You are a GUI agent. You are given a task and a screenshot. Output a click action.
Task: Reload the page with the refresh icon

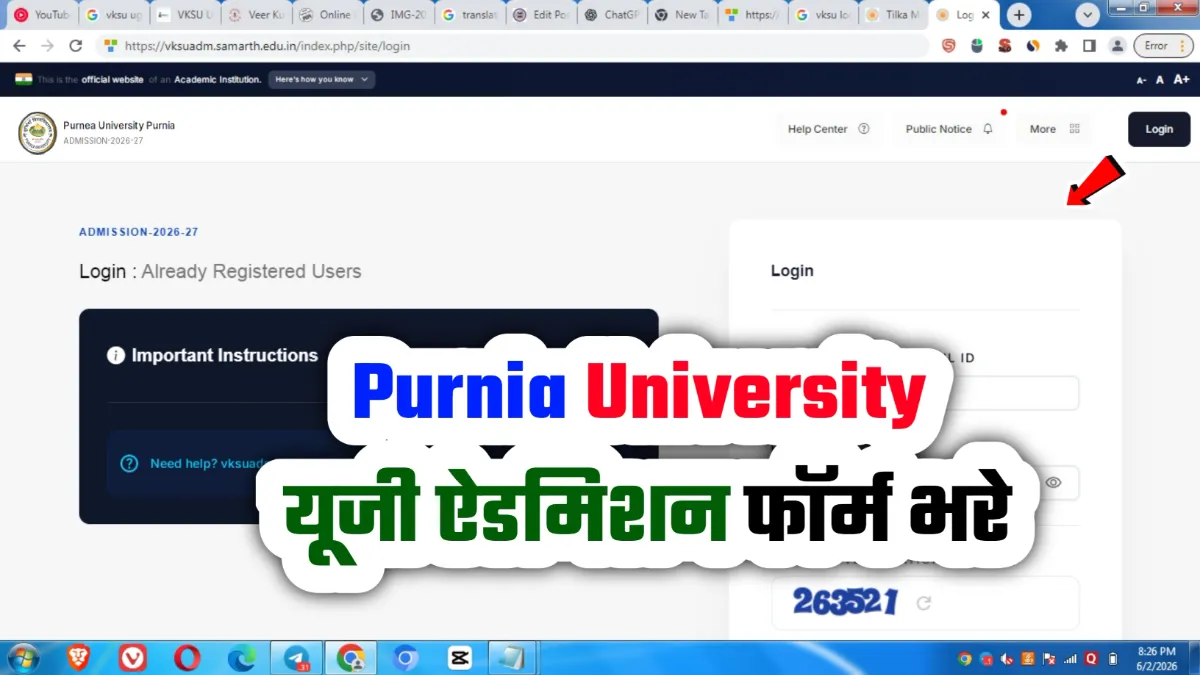(x=75, y=46)
